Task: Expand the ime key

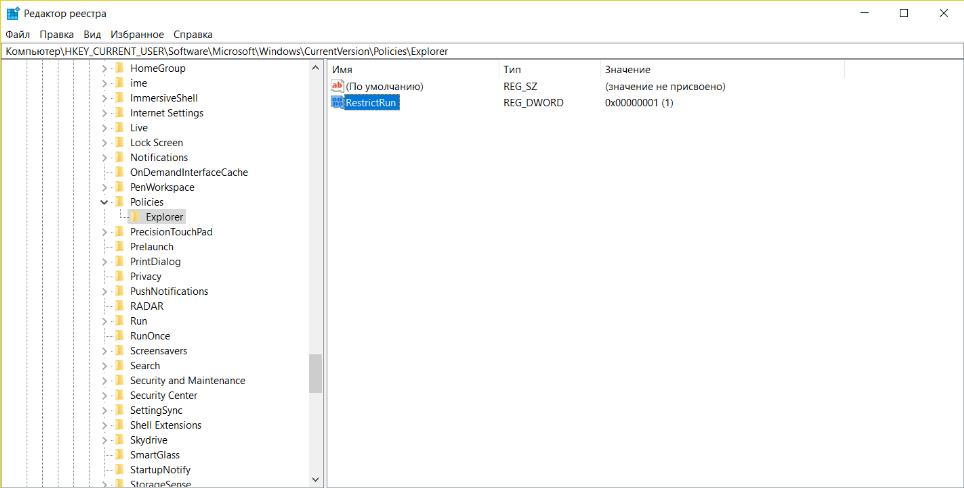Action: point(104,83)
